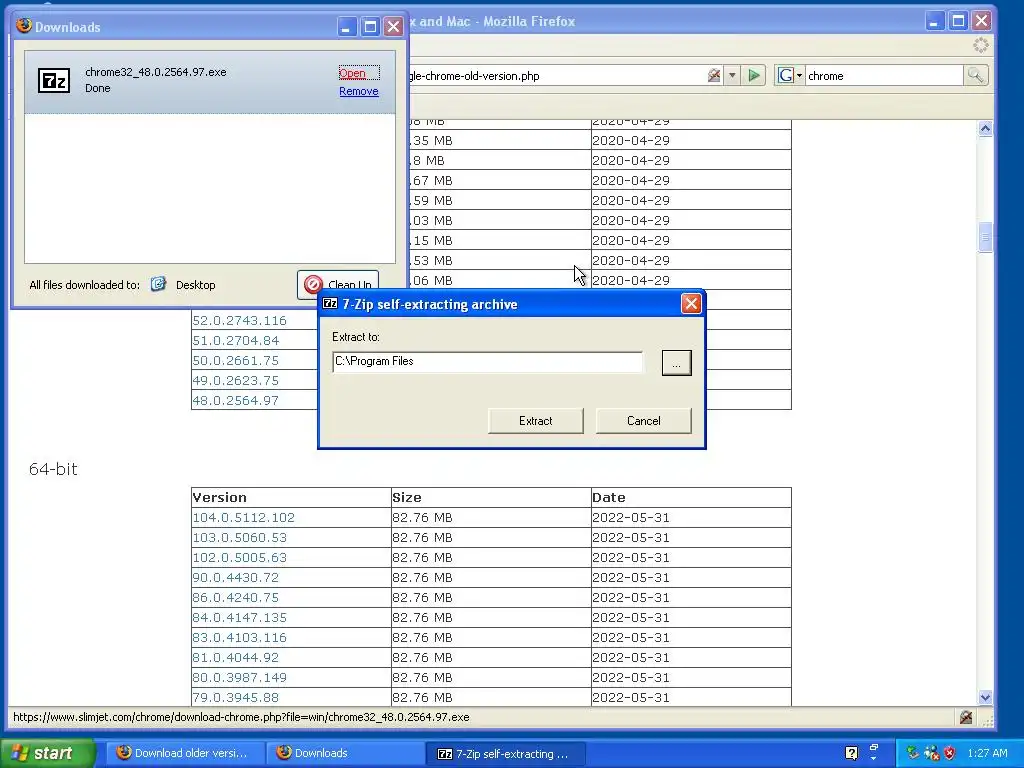The image size is (1024, 768).
Task: Open version 50.0.2661.75 link
Action: [x=235, y=360]
